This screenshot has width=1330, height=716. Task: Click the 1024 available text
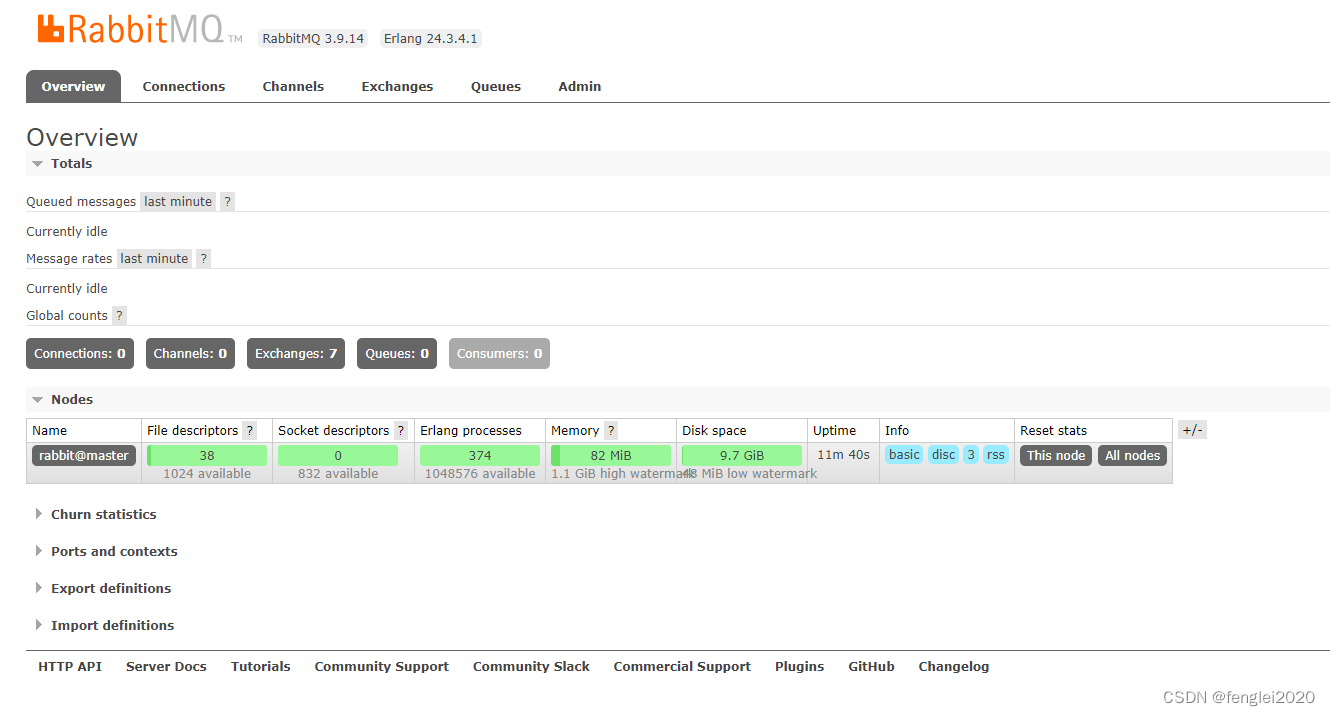tap(207, 474)
